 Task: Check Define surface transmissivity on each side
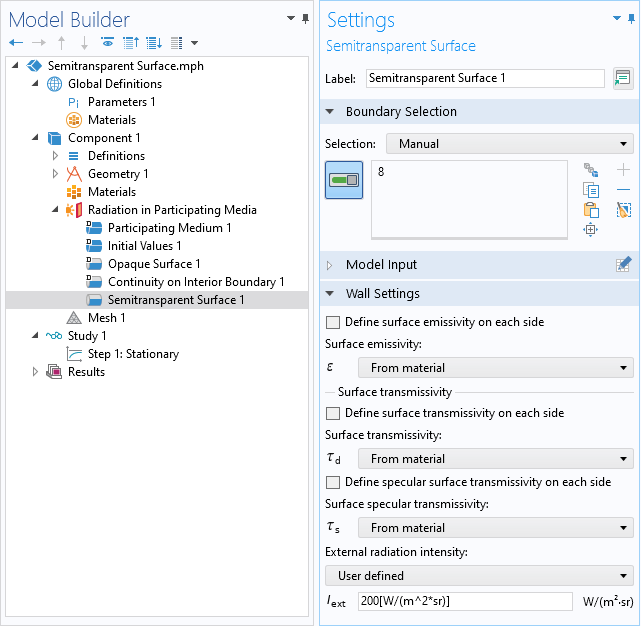(333, 413)
